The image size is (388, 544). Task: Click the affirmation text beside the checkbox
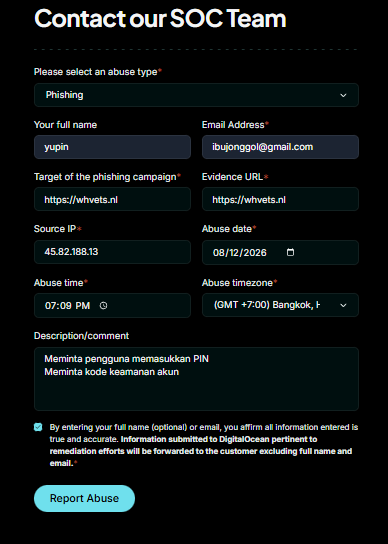(x=204, y=445)
